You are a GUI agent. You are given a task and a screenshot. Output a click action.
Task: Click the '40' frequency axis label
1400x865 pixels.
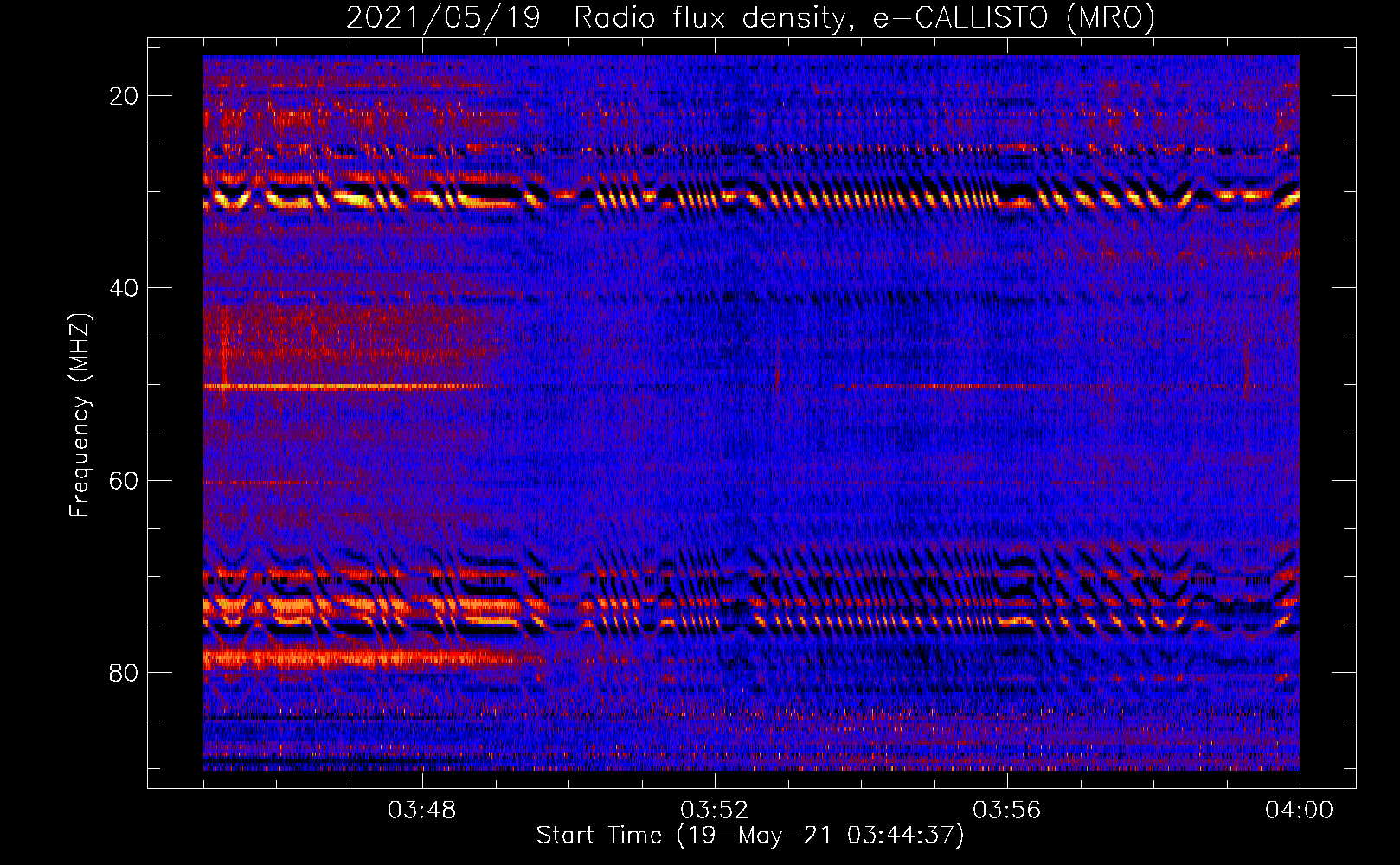125,287
